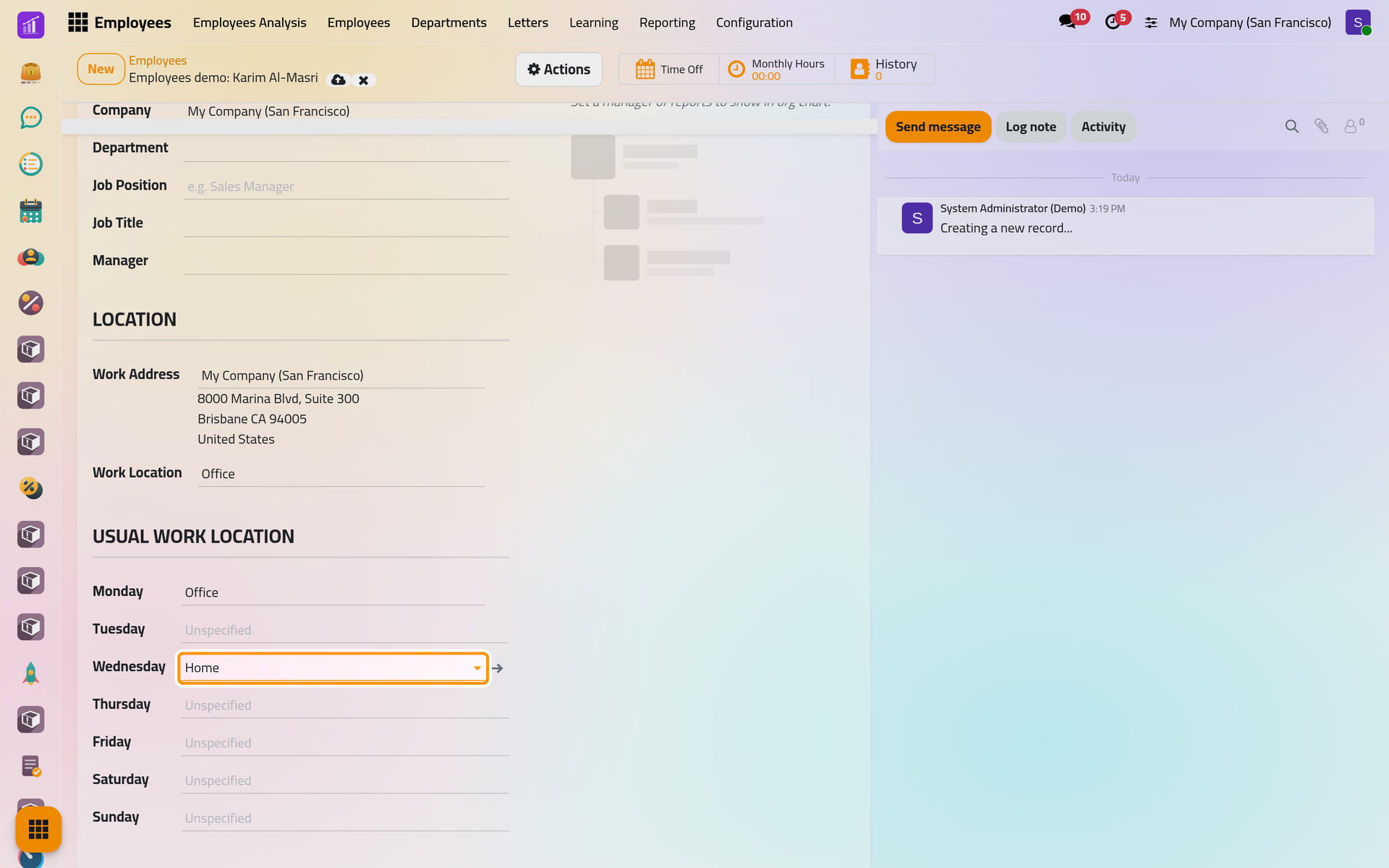The width and height of the screenshot is (1389, 868).
Task: Click the New button
Action: (101, 69)
